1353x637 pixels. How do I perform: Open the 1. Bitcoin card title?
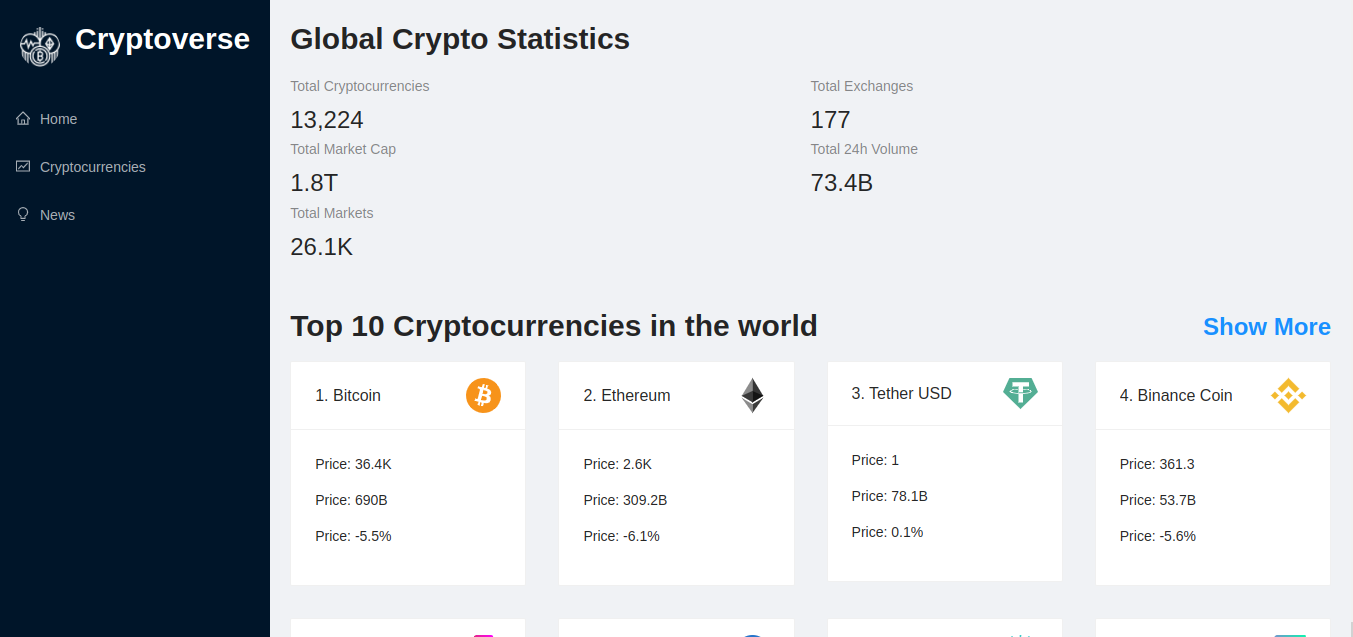pos(348,396)
